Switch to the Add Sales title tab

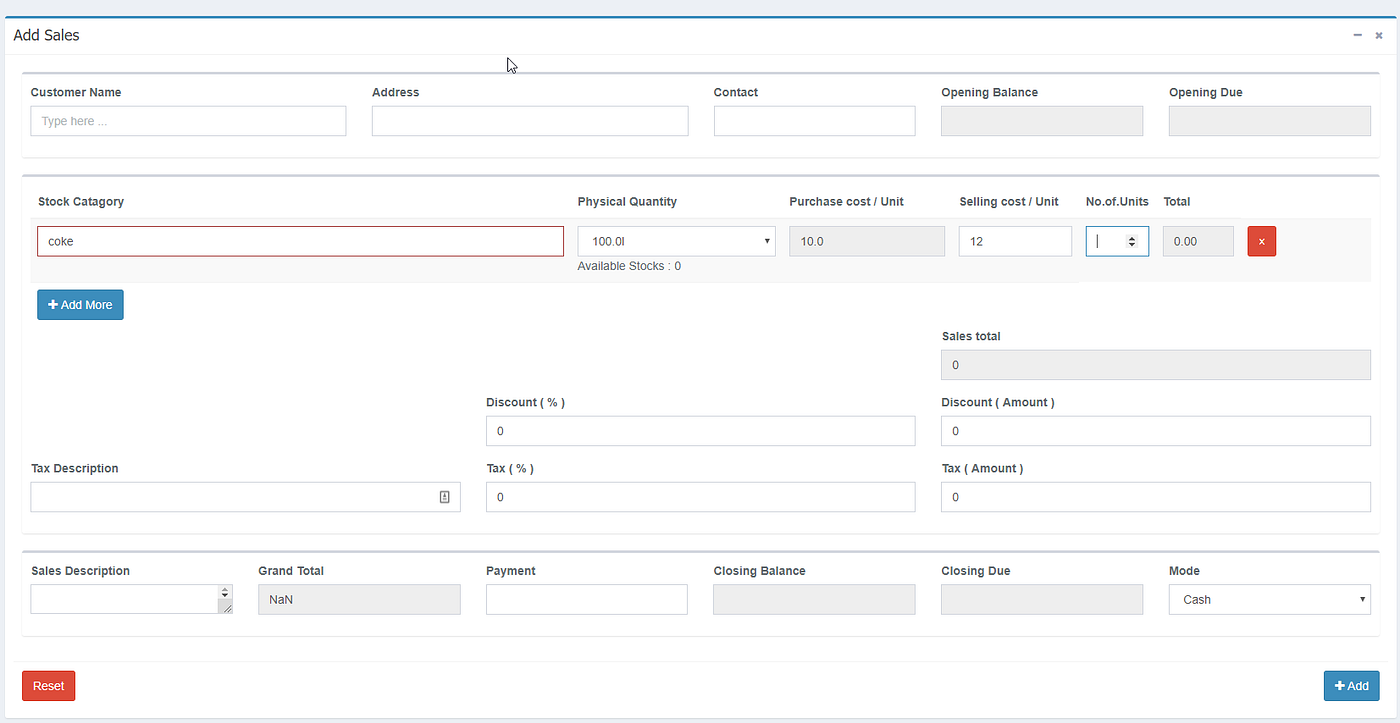(46, 35)
